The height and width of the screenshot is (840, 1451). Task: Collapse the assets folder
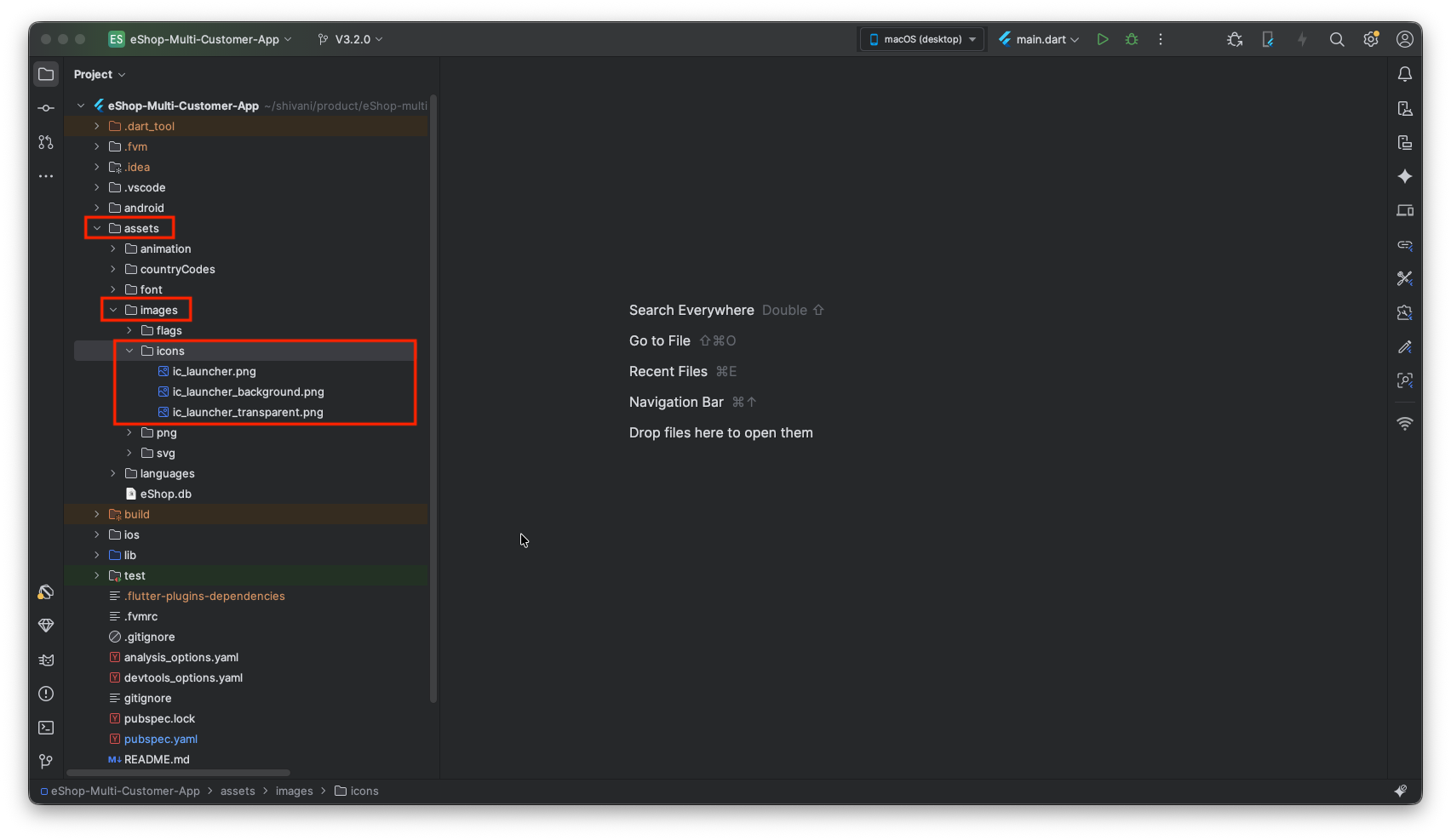coord(97,228)
